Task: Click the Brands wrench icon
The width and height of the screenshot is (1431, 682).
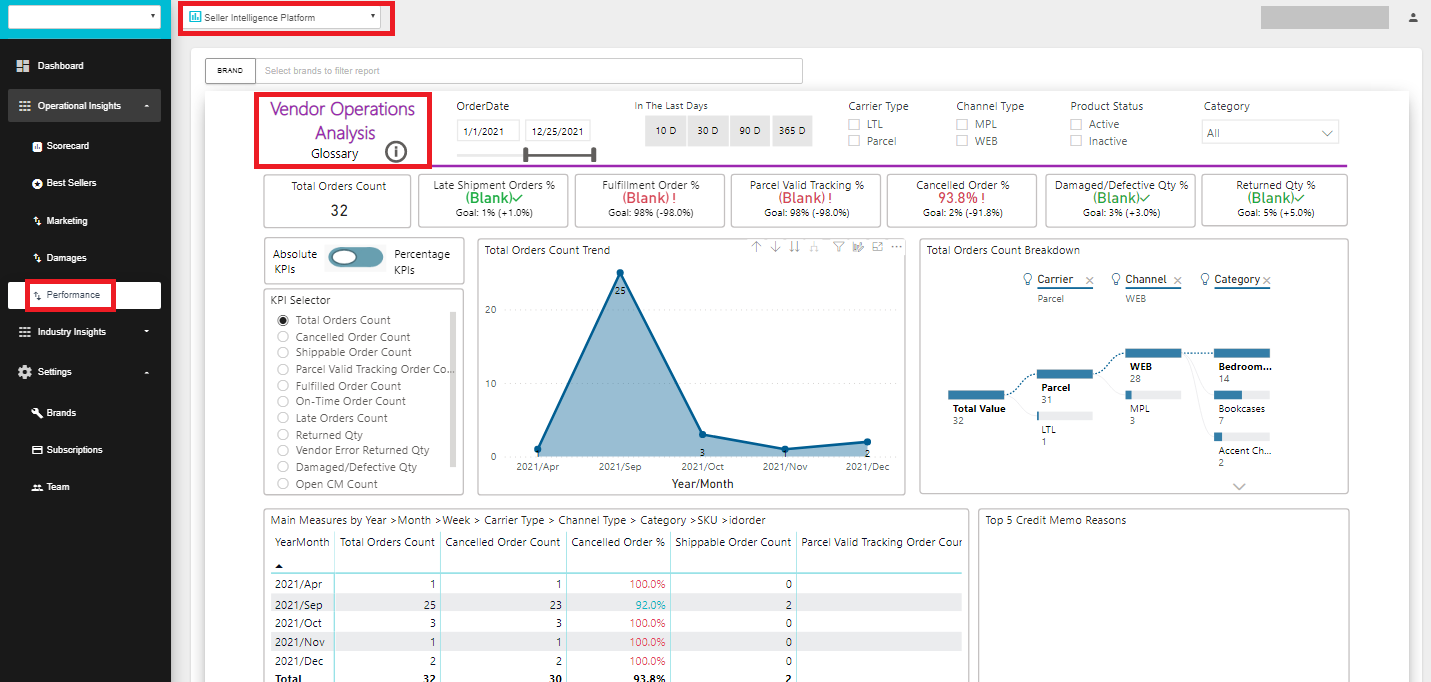Action: 38,413
